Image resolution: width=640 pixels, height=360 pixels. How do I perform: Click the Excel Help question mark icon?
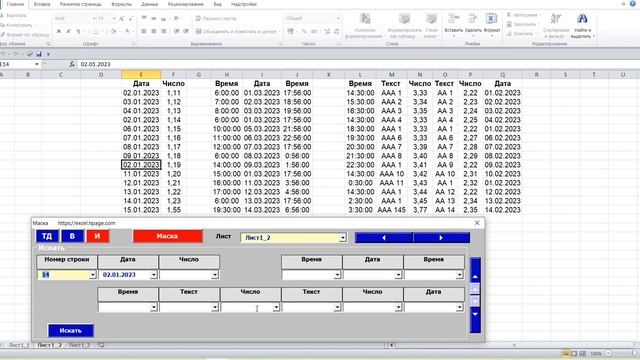[x=633, y=4]
